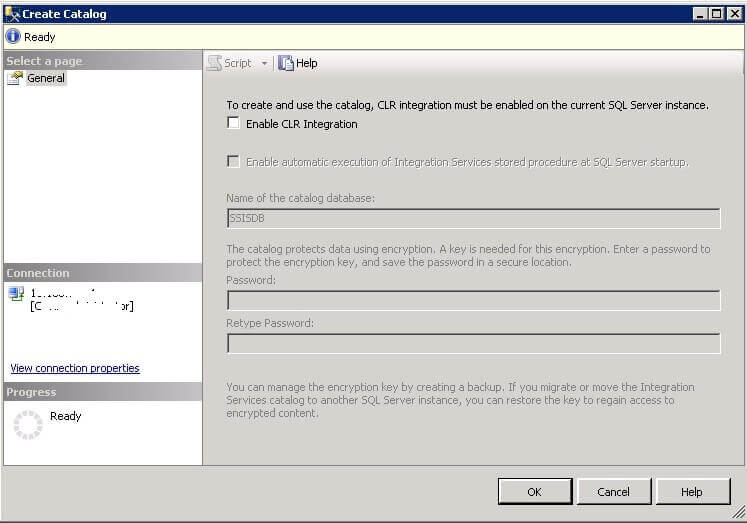Click the Progress section header
The height and width of the screenshot is (523, 747).
[102, 392]
